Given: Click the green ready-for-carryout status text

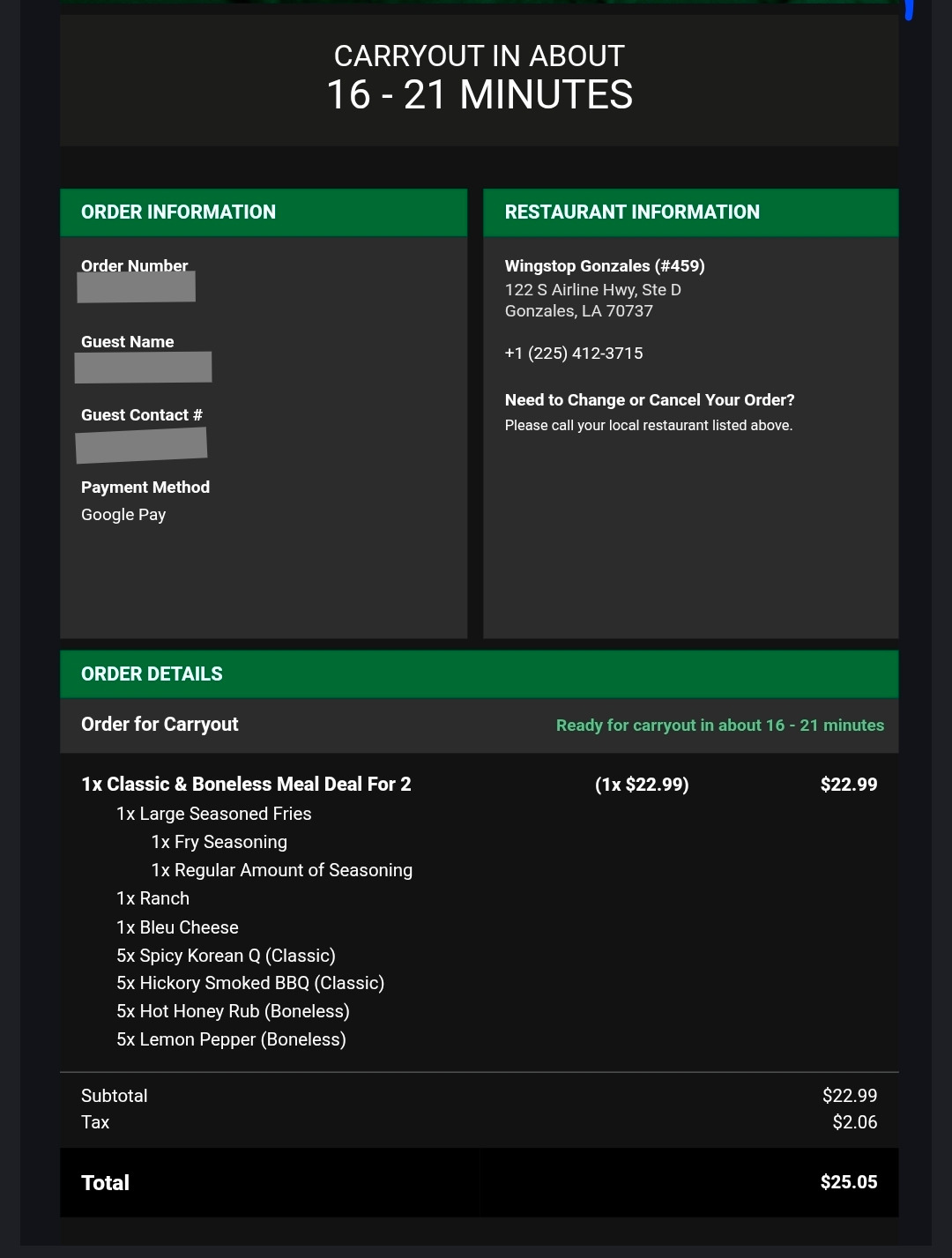Looking at the screenshot, I should 719,726.
